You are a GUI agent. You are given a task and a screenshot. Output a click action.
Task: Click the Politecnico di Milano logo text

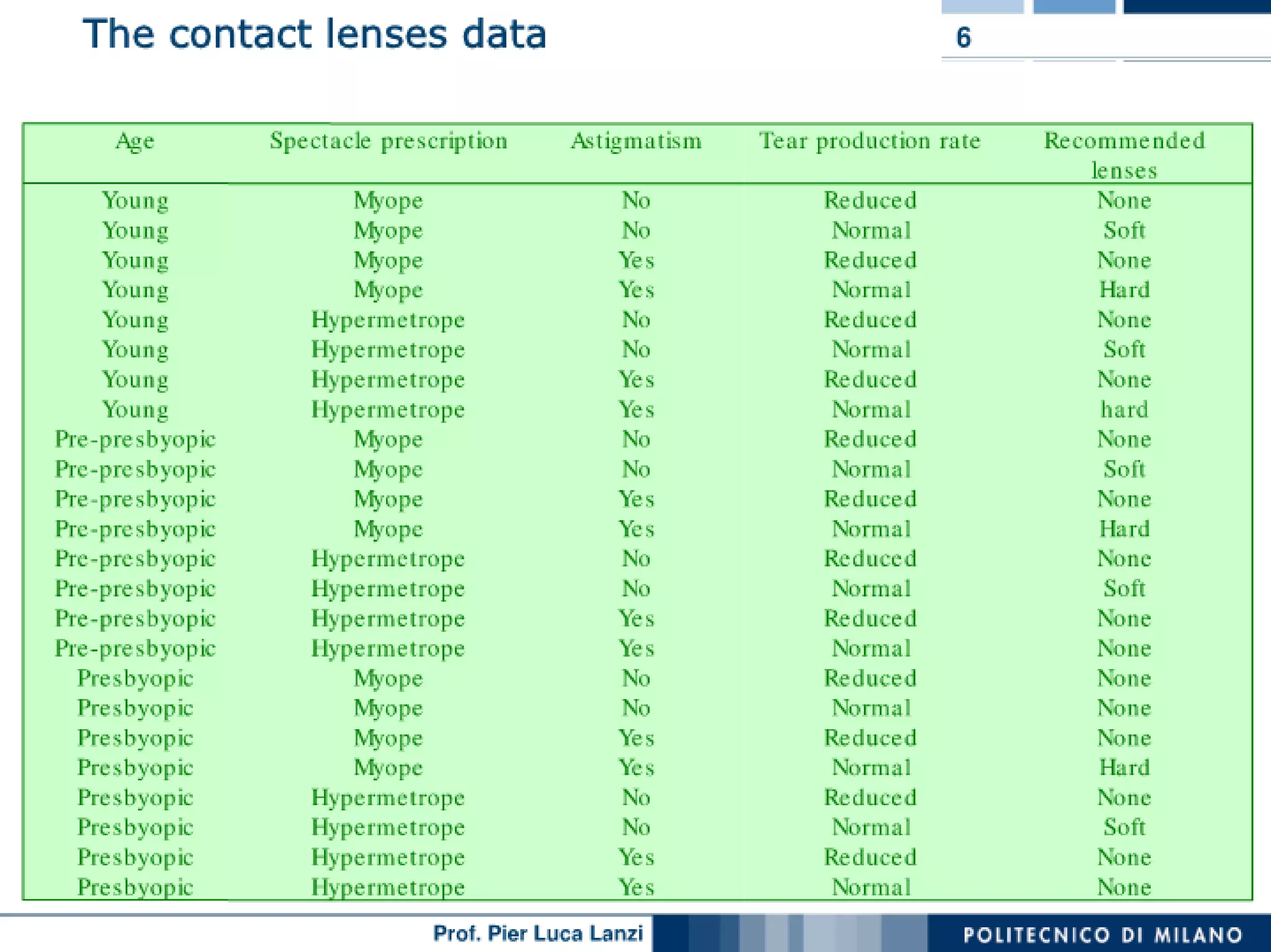[x=1102, y=935]
